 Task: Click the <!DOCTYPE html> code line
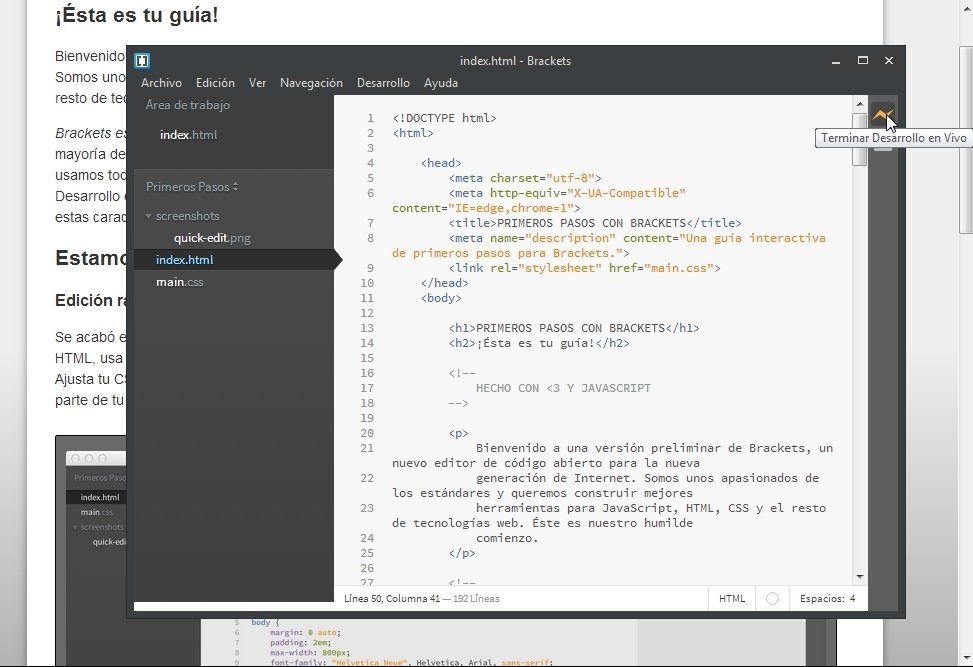point(444,118)
